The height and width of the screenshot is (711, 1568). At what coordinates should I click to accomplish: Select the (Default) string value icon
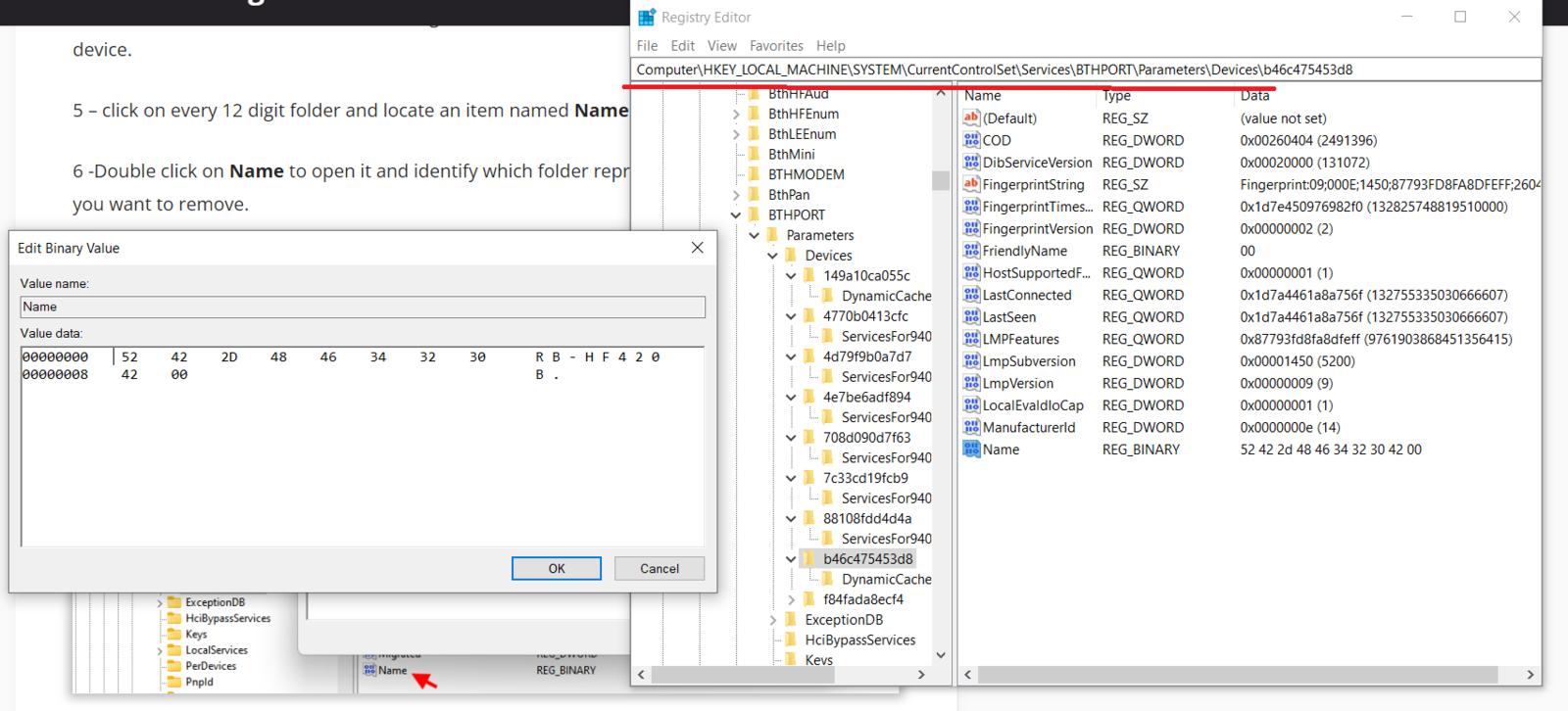[971, 118]
